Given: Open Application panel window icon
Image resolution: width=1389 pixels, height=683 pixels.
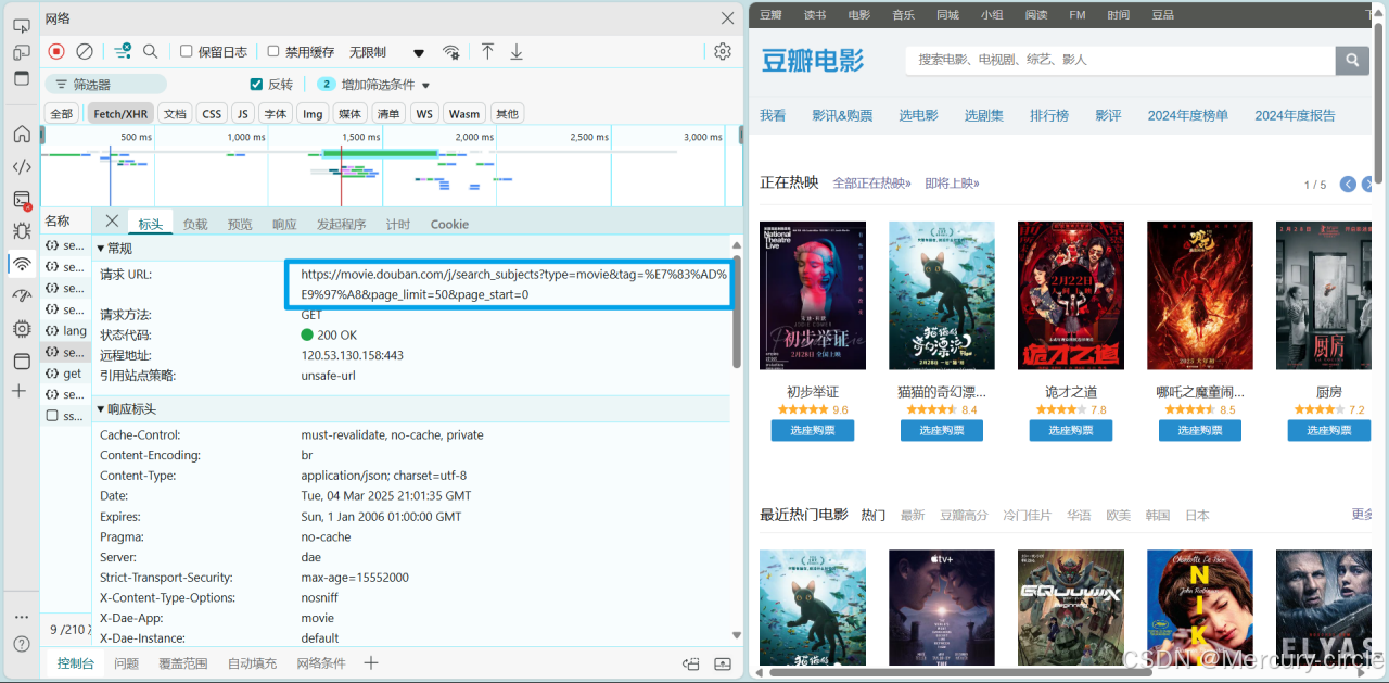Looking at the screenshot, I should tap(21, 361).
